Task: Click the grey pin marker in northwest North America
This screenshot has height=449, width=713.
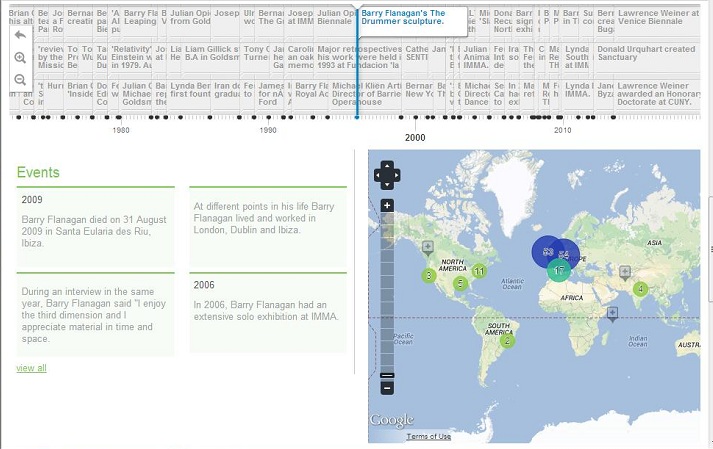Action: 427,247
